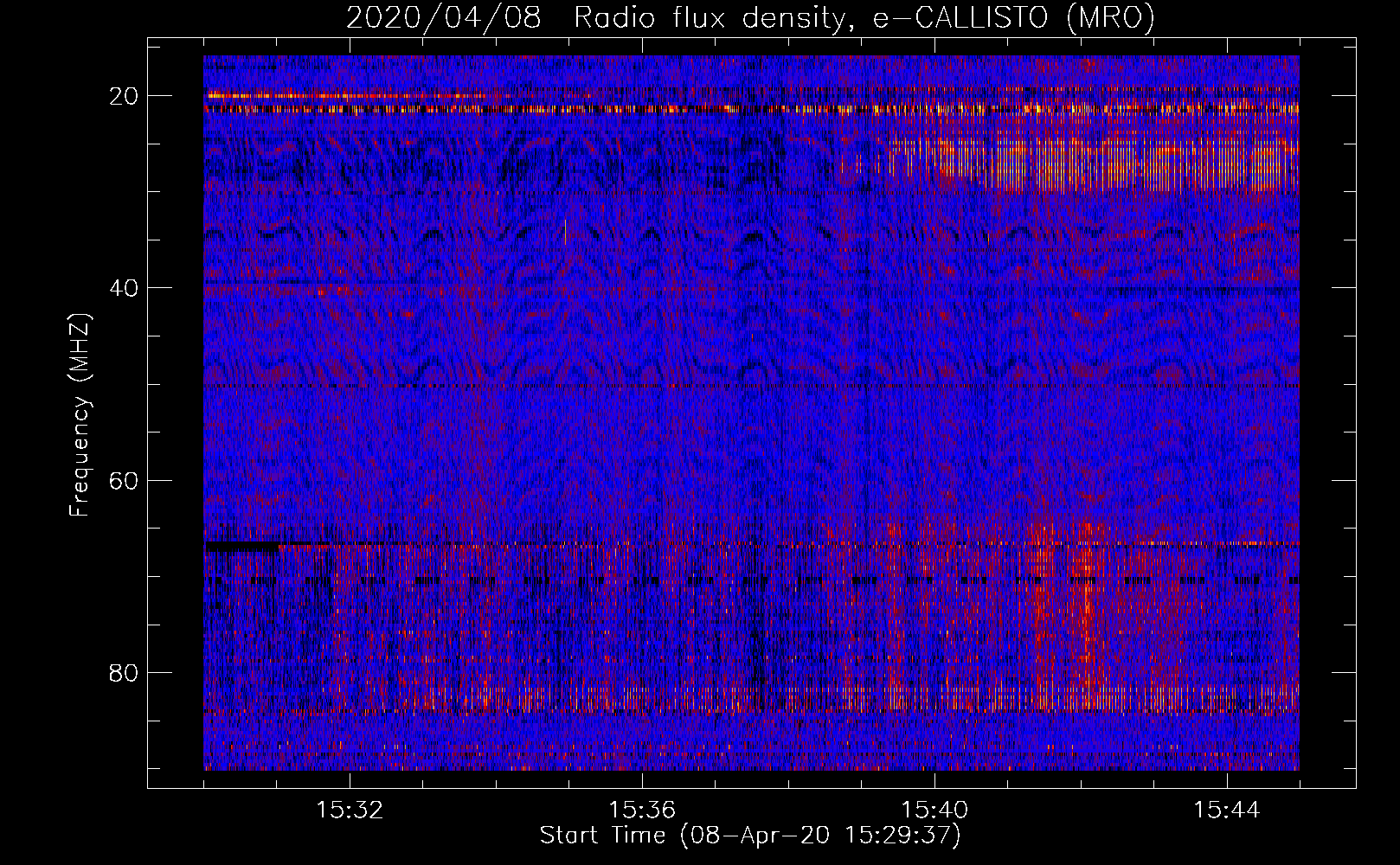Click the 80 MHz frequency tick label

(x=125, y=672)
